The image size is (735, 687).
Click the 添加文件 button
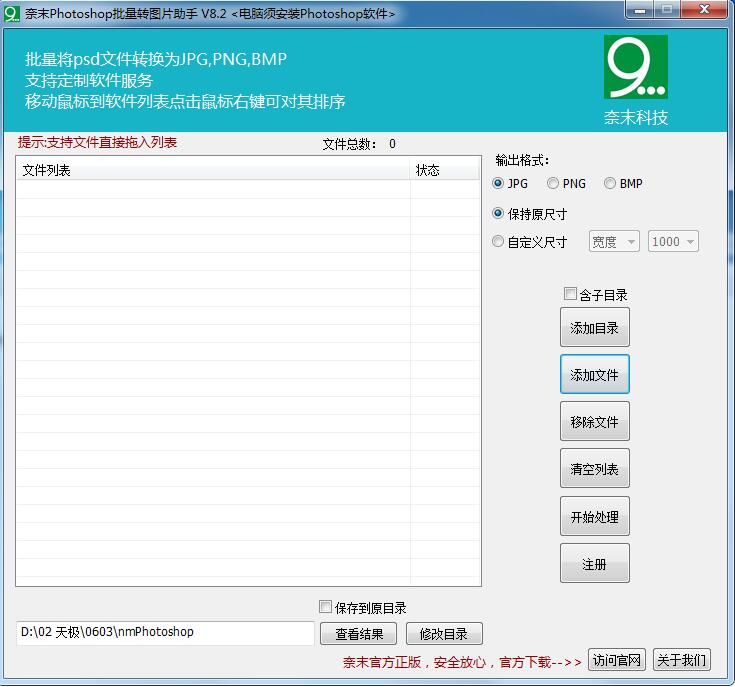[x=594, y=375]
